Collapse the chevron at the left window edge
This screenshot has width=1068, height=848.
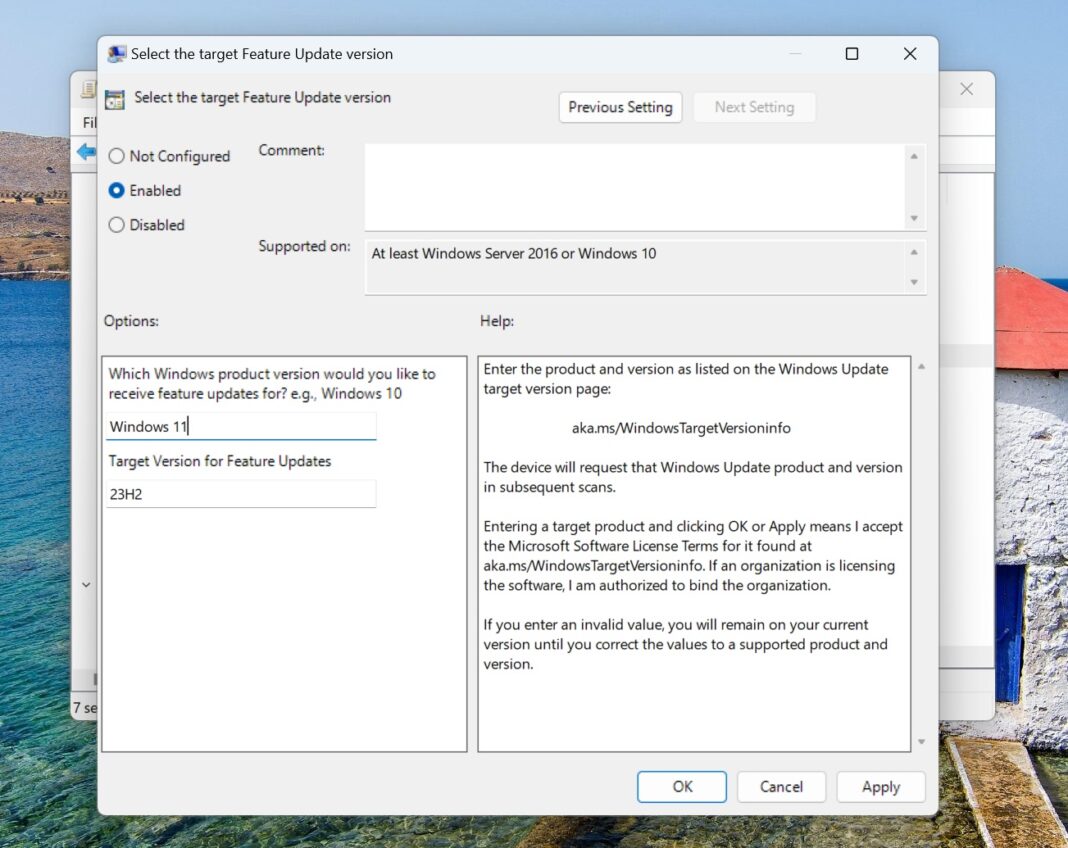(x=86, y=584)
